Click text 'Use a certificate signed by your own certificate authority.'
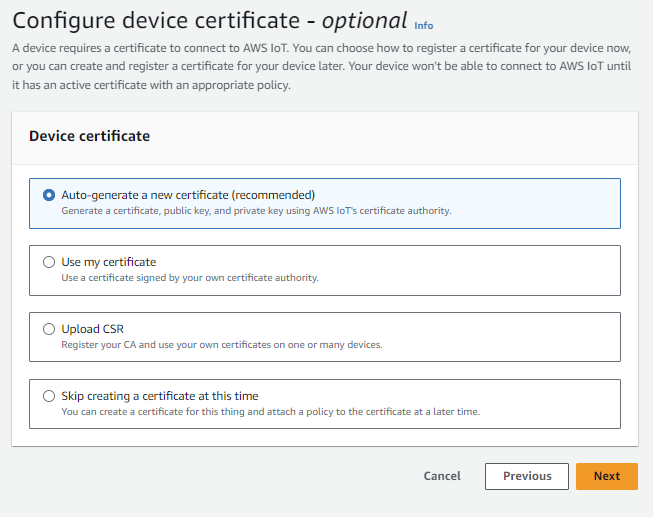Image resolution: width=653 pixels, height=517 pixels. click(190, 278)
